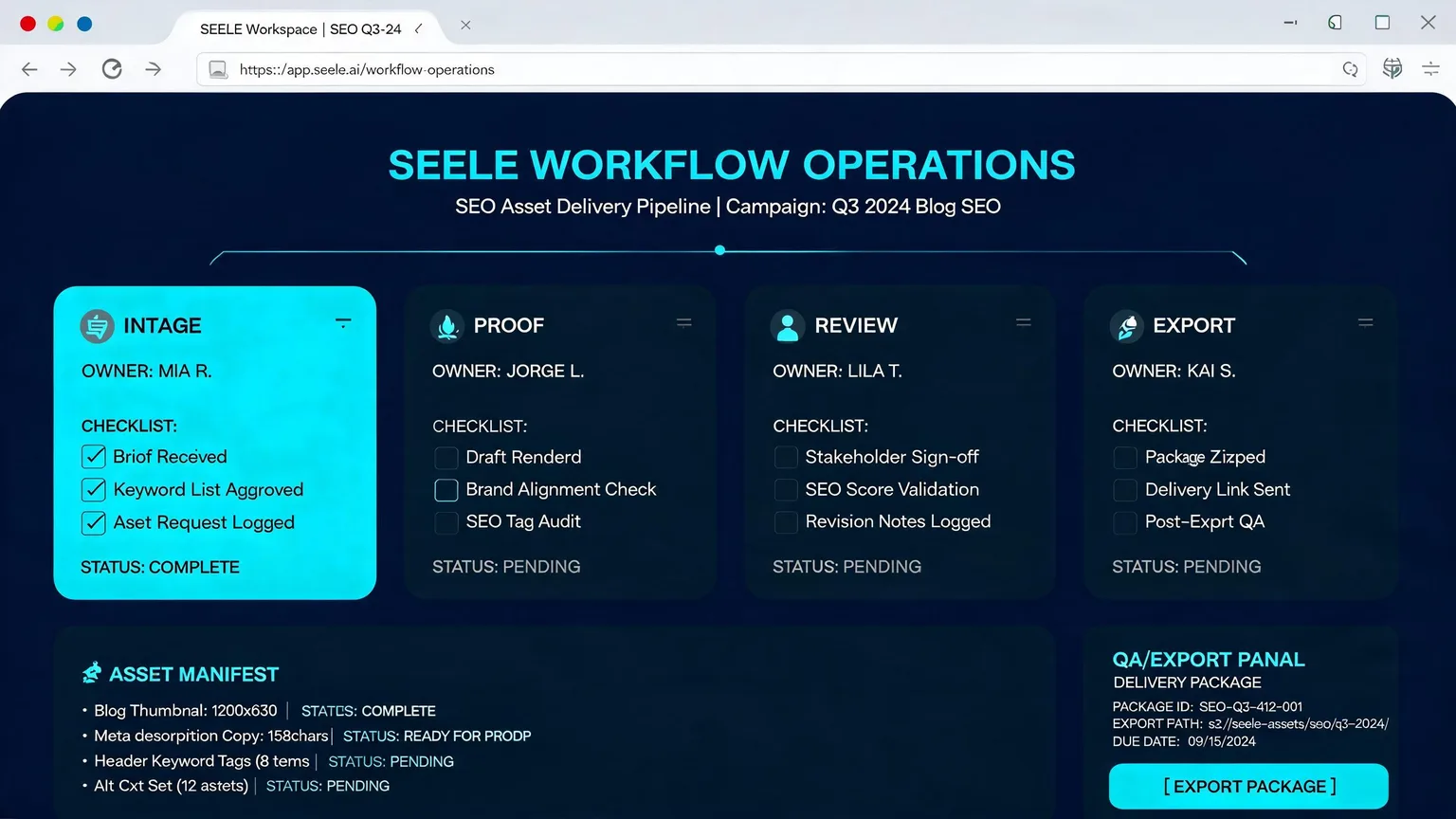1456x819 pixels.
Task: Check the Stakeholder Sign-off checkbox
Action: point(786,458)
